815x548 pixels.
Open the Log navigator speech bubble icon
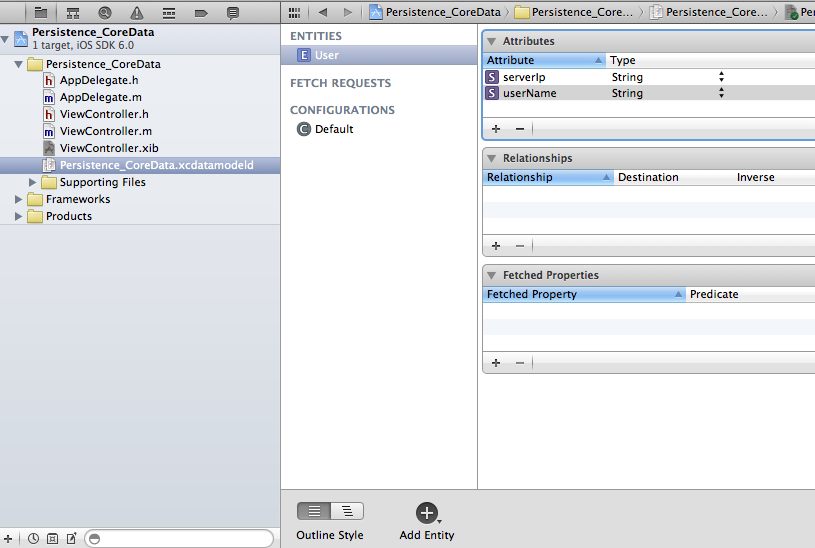[233, 12]
